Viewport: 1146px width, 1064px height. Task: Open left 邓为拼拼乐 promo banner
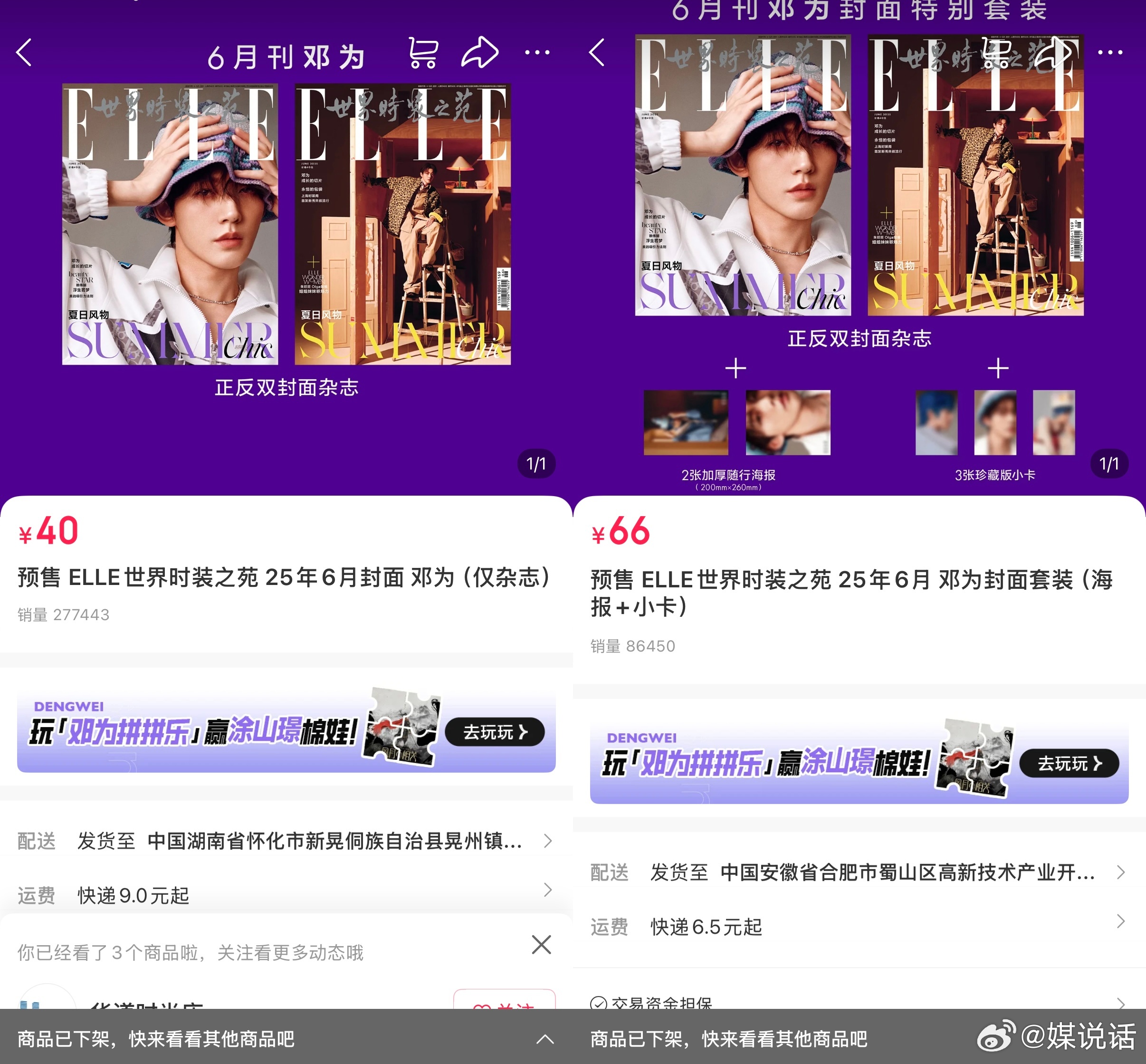click(286, 730)
